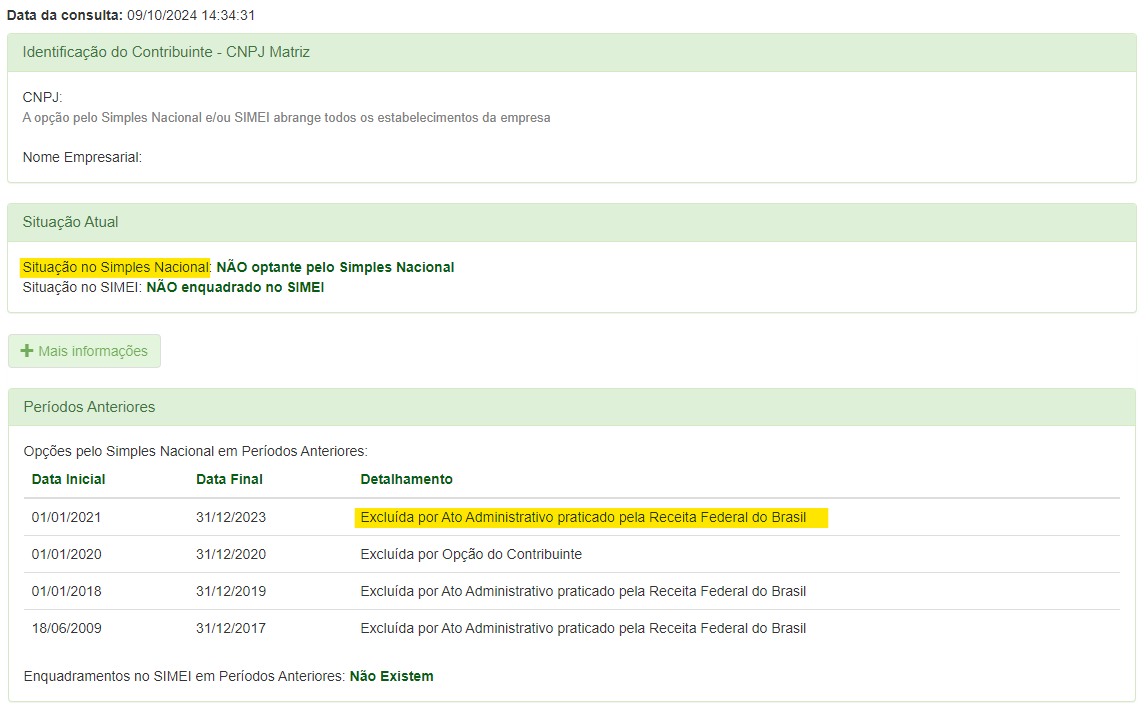Image resolution: width=1140 pixels, height=709 pixels.
Task: Click the Não Existem SIMEI text
Action: coord(389,675)
